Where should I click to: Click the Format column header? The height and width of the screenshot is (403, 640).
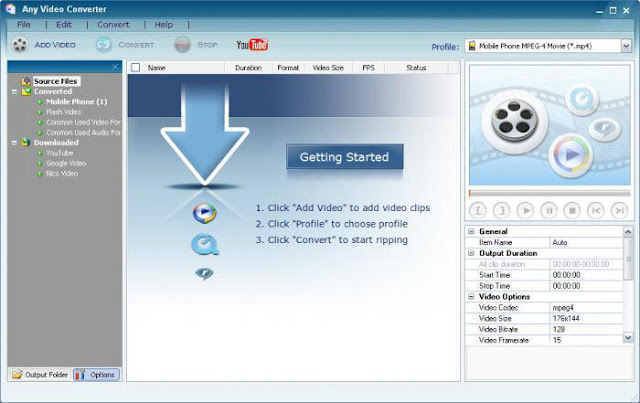point(288,68)
